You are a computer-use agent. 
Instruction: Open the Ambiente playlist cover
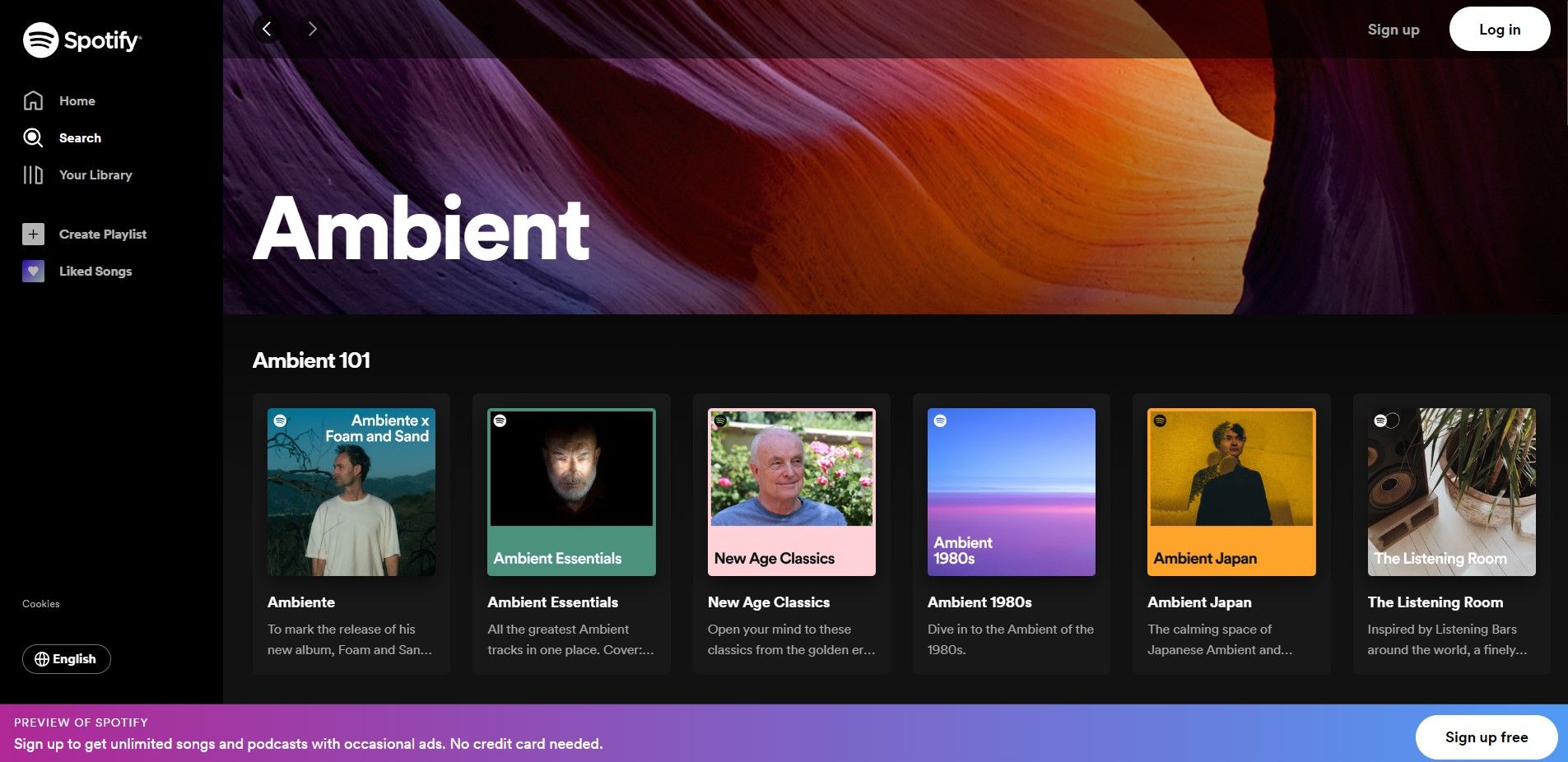[351, 492]
